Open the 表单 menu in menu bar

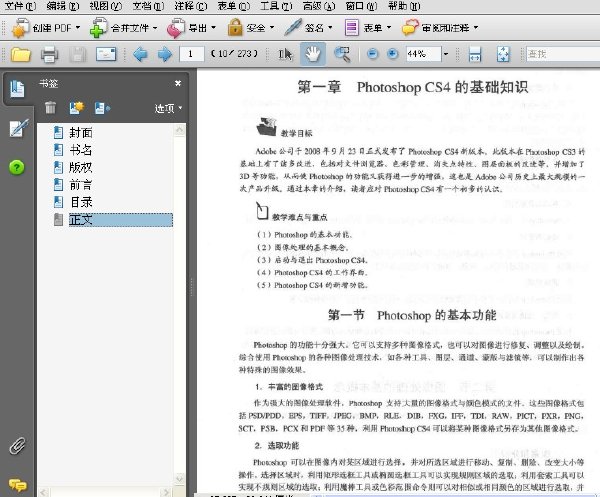pyautogui.click(x=233, y=6)
